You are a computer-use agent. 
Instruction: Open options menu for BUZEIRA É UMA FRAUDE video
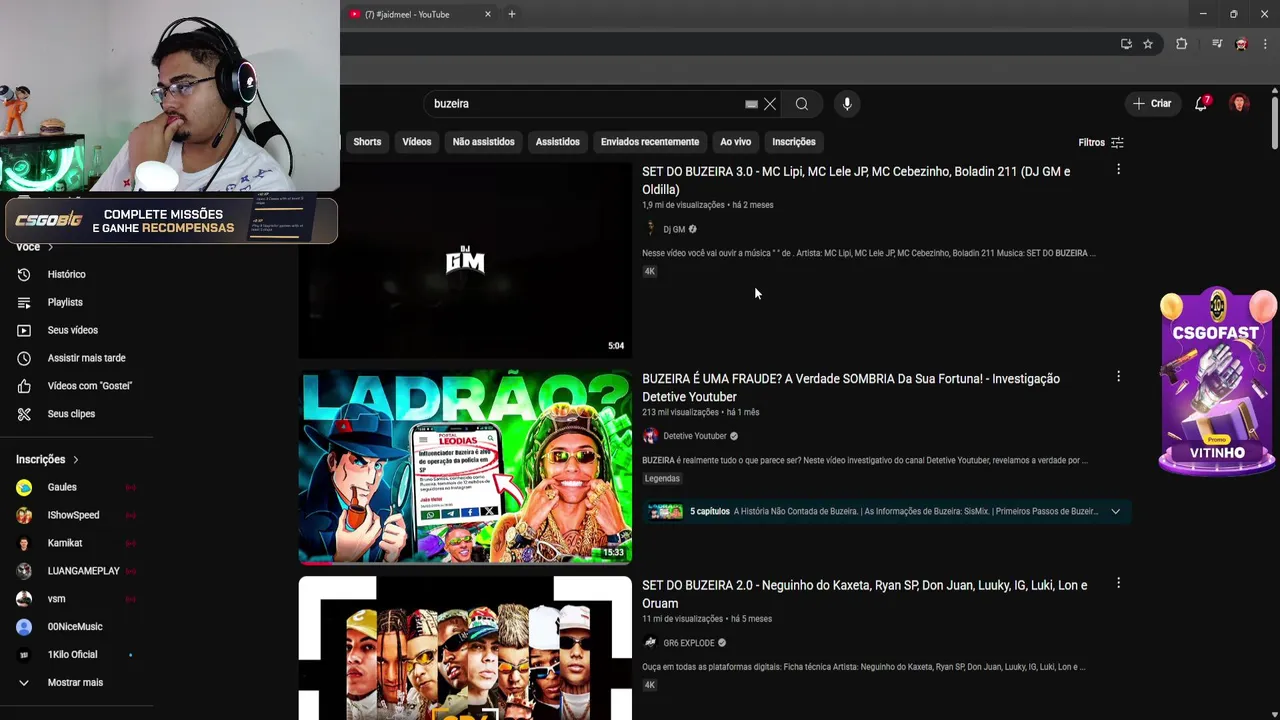point(1118,376)
